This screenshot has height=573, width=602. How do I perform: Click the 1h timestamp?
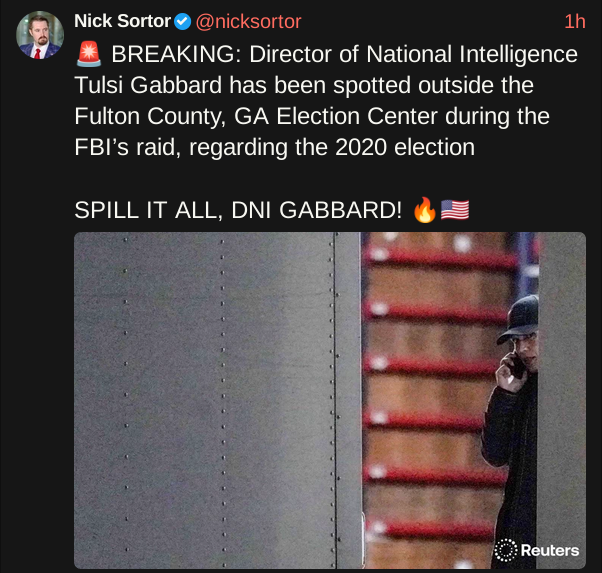pyautogui.click(x=574, y=21)
